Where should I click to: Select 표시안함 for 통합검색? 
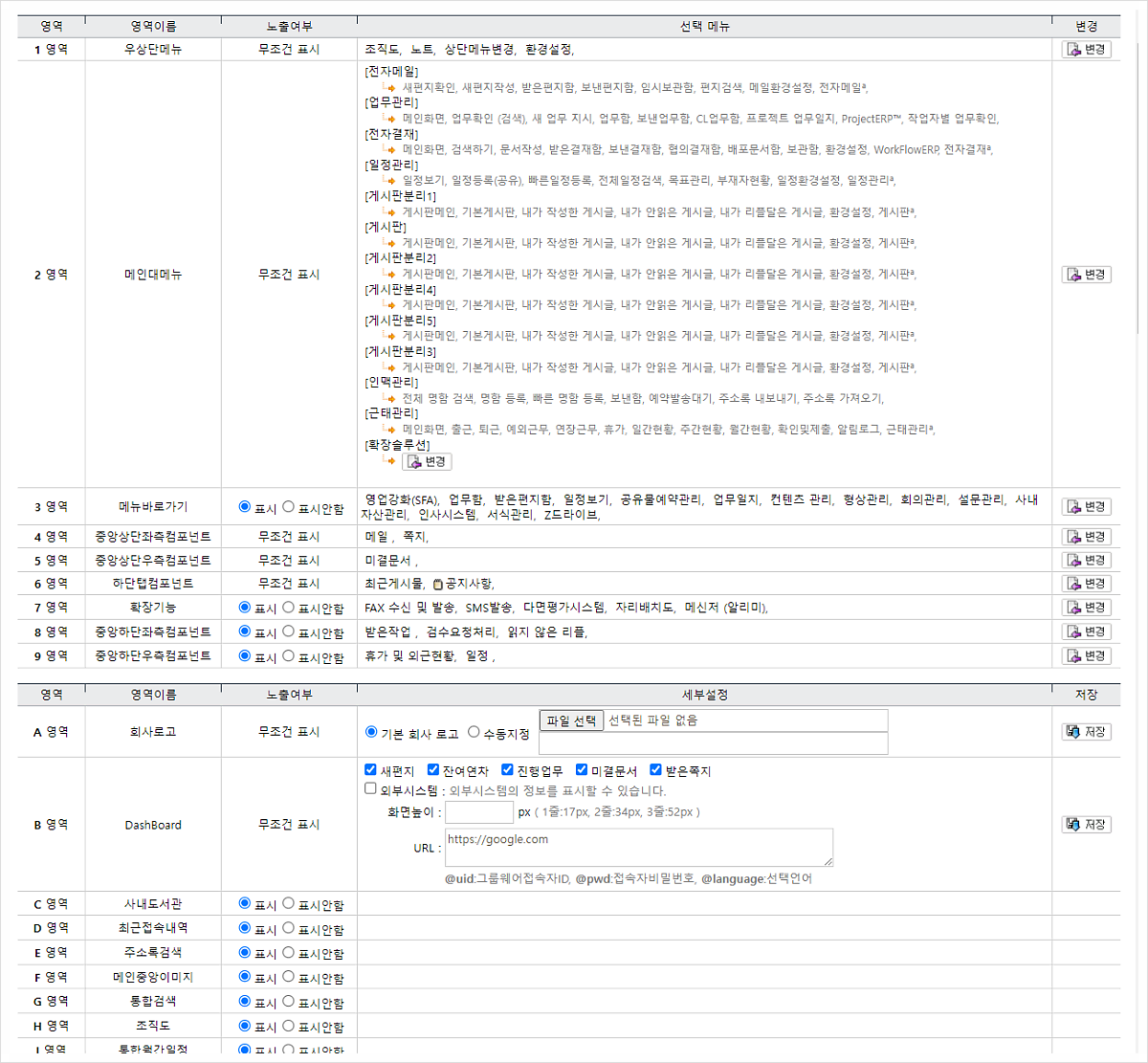coord(289,1001)
